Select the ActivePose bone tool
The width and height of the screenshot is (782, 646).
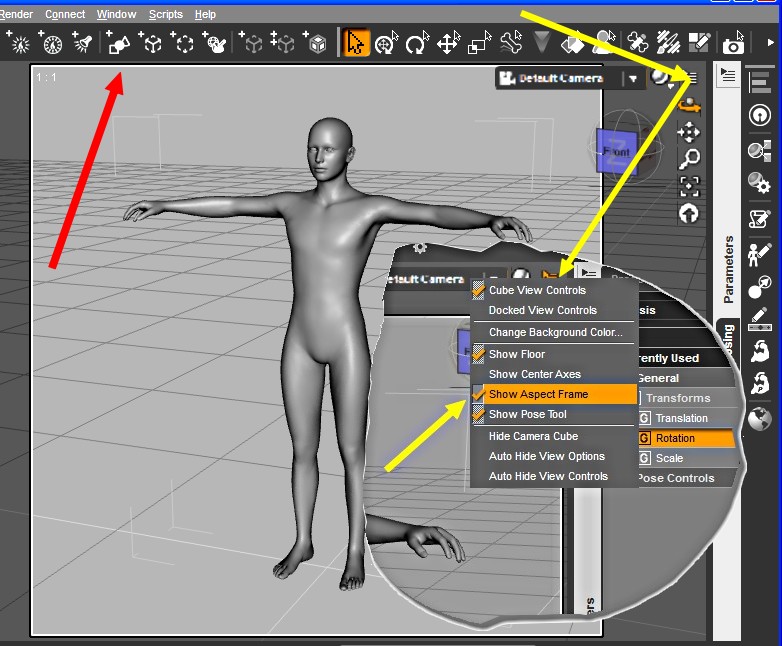click(x=511, y=43)
